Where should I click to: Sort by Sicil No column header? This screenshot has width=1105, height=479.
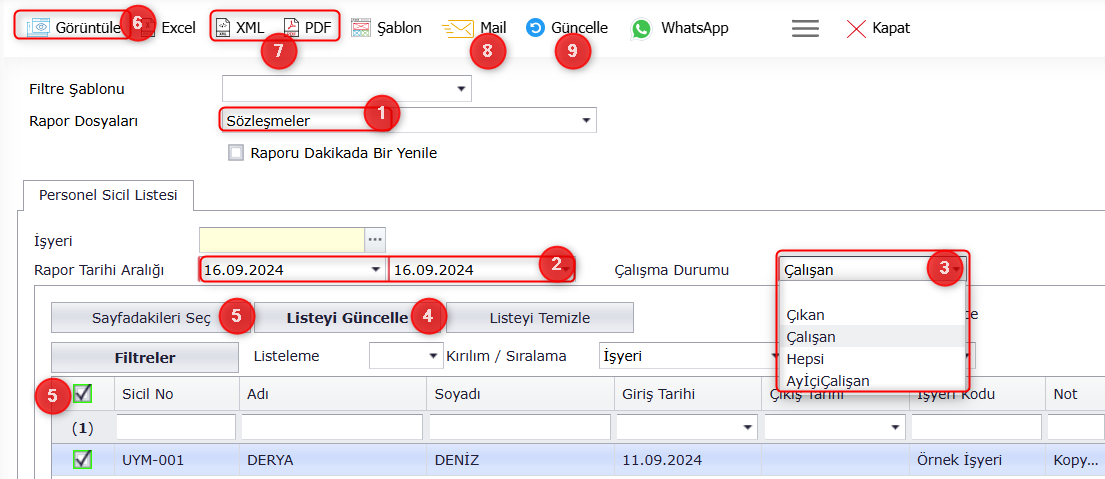[x=177, y=394]
